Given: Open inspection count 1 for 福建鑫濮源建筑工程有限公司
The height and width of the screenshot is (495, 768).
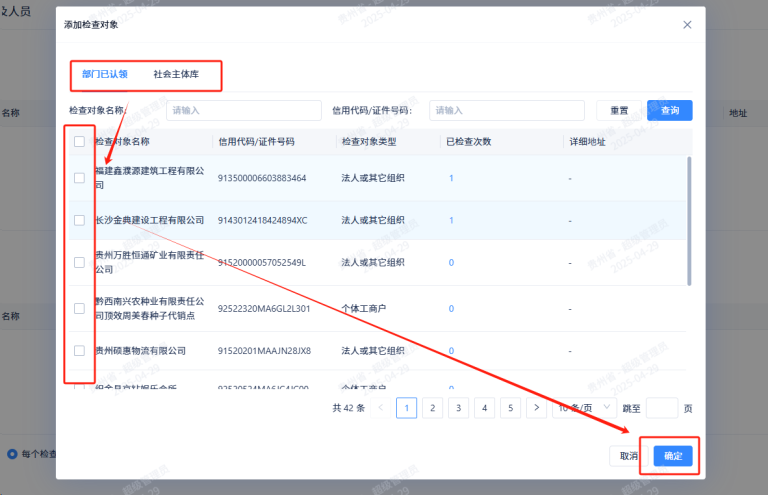Looking at the screenshot, I should tap(451, 178).
